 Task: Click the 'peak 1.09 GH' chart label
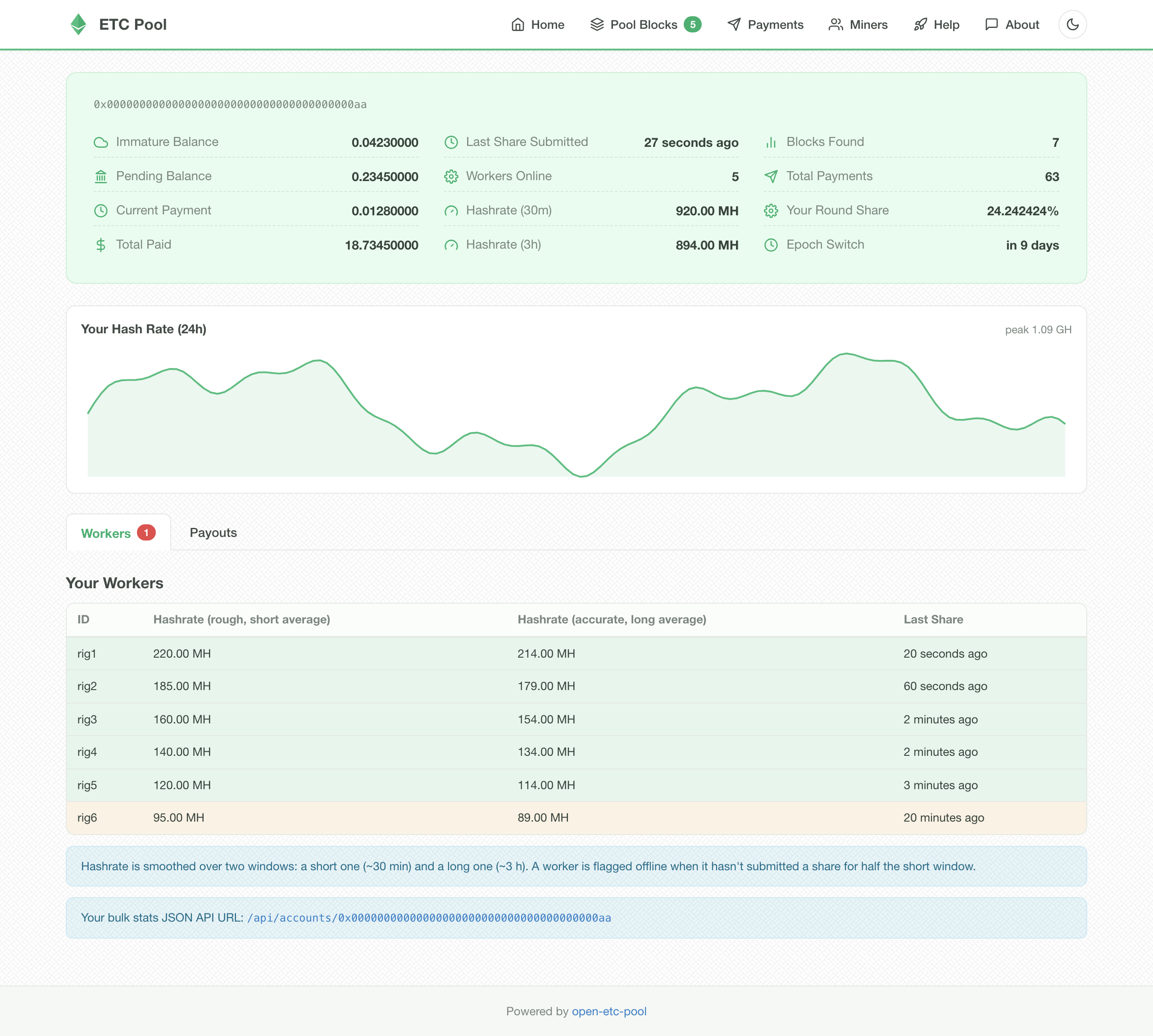(x=1038, y=330)
